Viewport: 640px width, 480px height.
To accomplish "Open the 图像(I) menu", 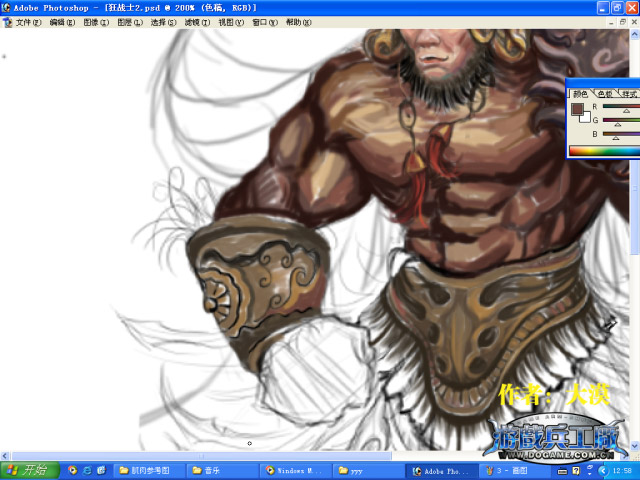I will tap(96, 22).
